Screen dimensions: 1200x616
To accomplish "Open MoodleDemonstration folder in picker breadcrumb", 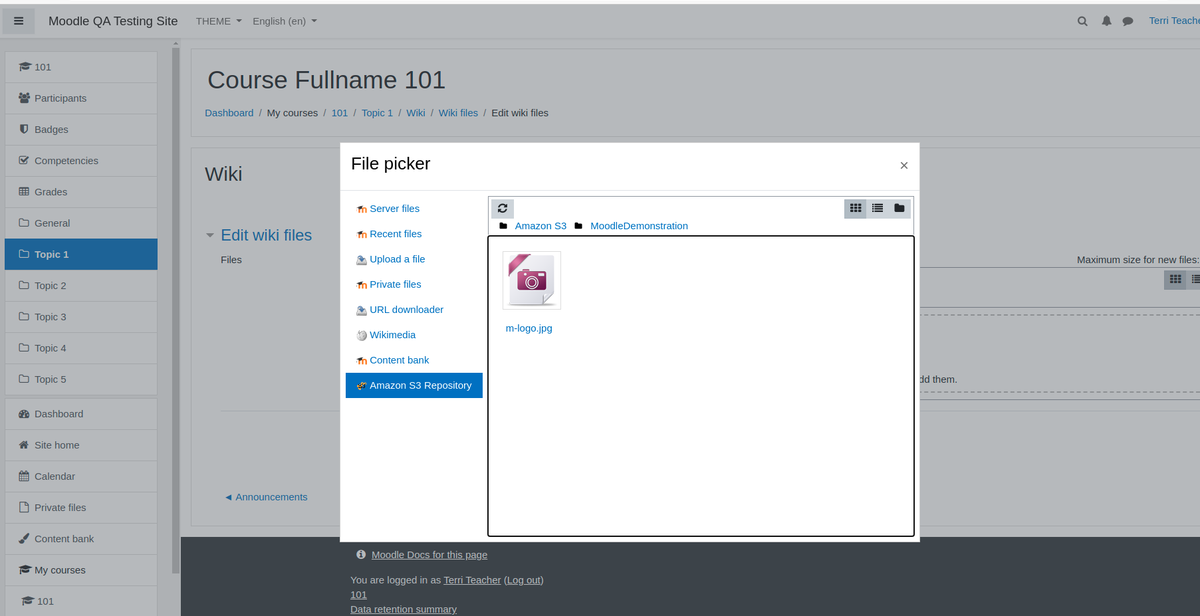I will [639, 226].
